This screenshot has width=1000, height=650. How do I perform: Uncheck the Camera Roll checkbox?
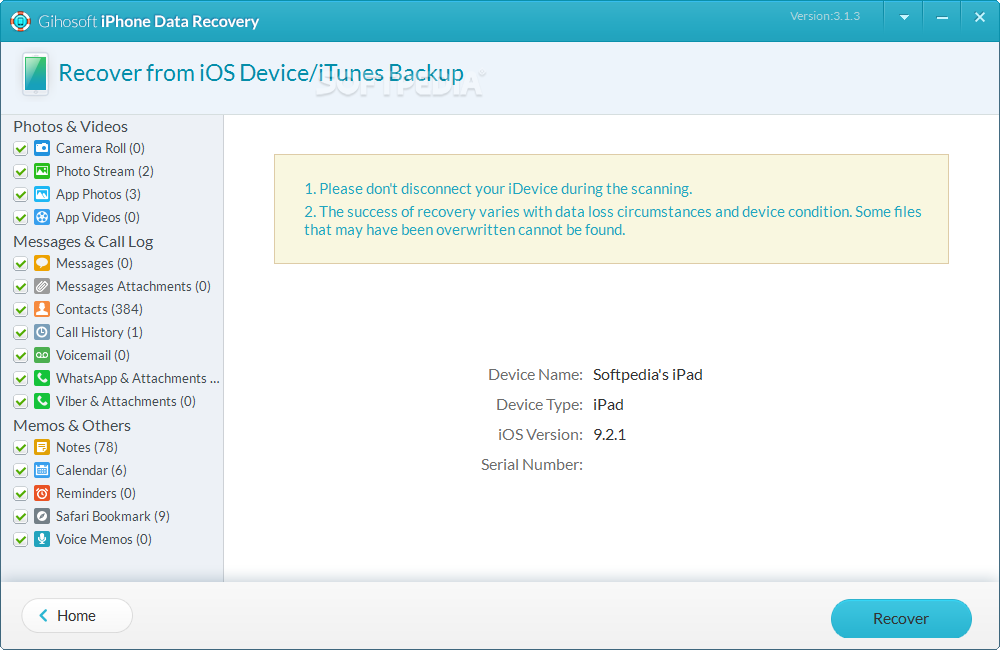[x=20, y=149]
